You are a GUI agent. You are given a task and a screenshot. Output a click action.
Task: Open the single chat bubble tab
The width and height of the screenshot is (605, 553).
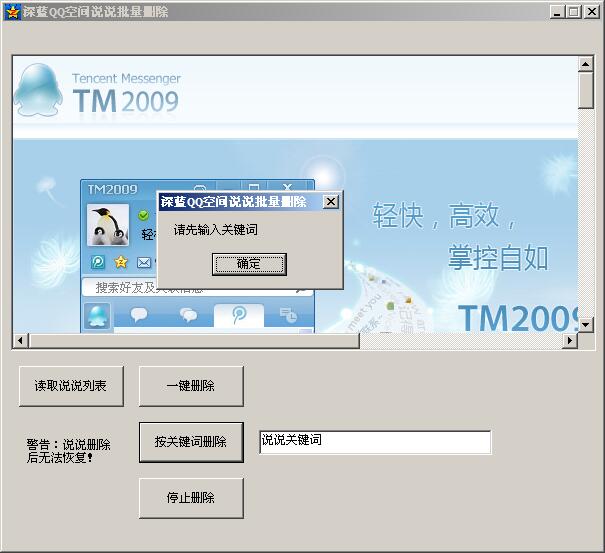139,315
